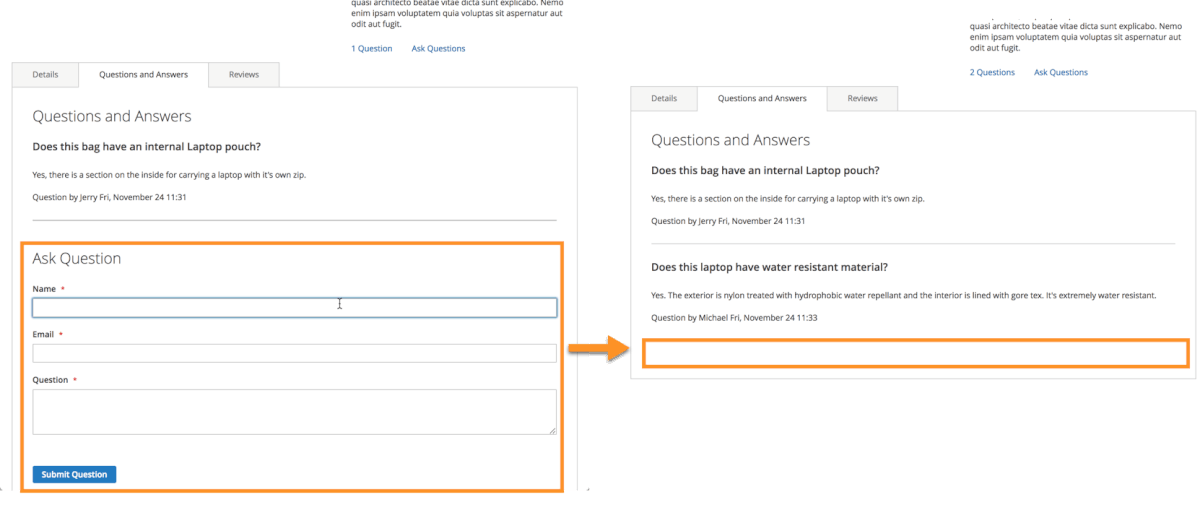Open the Details tab in left panel
The image size is (1200, 505).
(45, 75)
